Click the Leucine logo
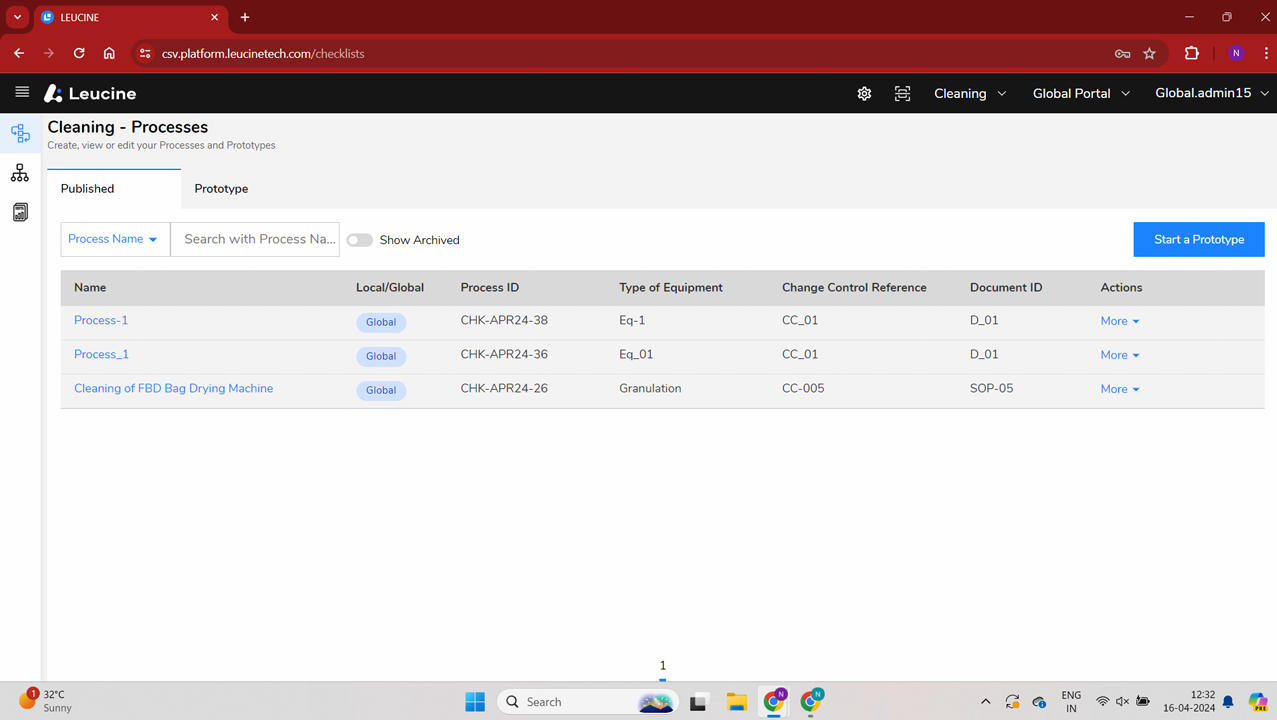Image resolution: width=1277 pixels, height=720 pixels. 90,93
